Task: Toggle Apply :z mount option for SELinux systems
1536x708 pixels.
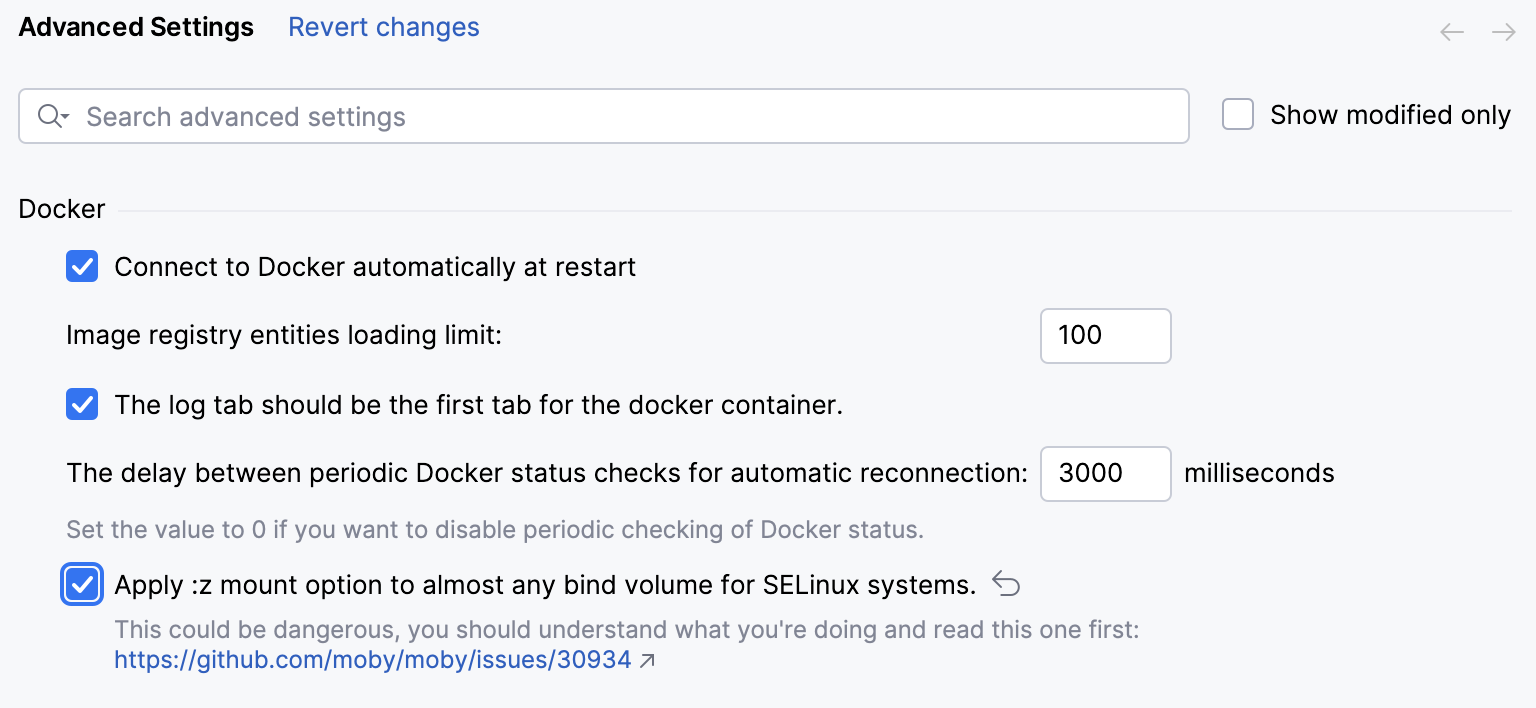Action: pyautogui.click(x=81, y=584)
